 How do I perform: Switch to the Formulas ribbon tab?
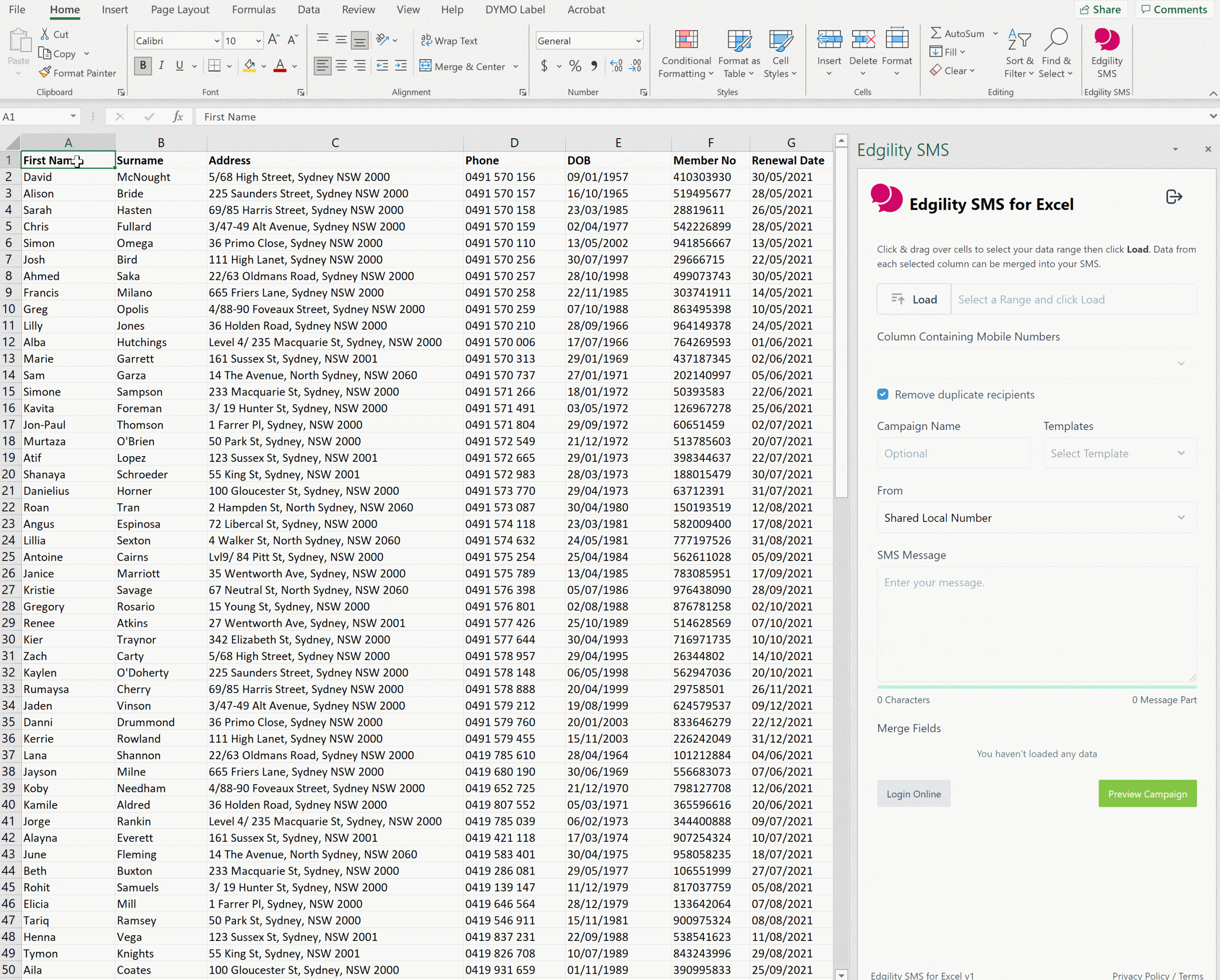(254, 10)
